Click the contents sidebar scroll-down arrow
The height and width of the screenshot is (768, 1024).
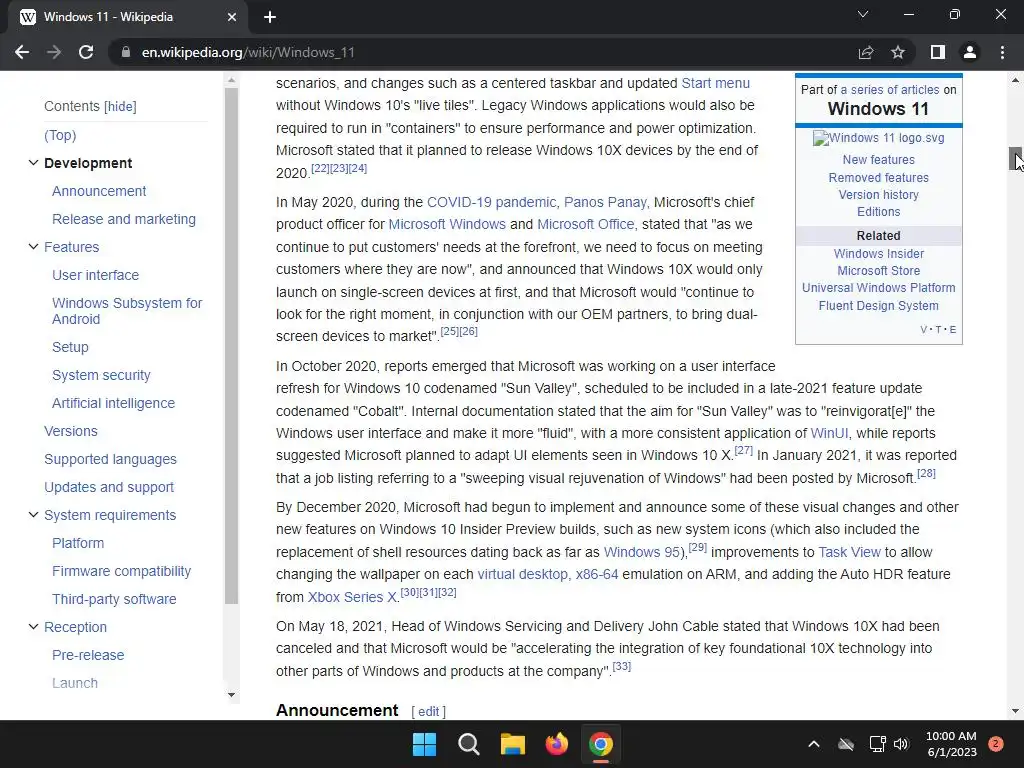(231, 695)
